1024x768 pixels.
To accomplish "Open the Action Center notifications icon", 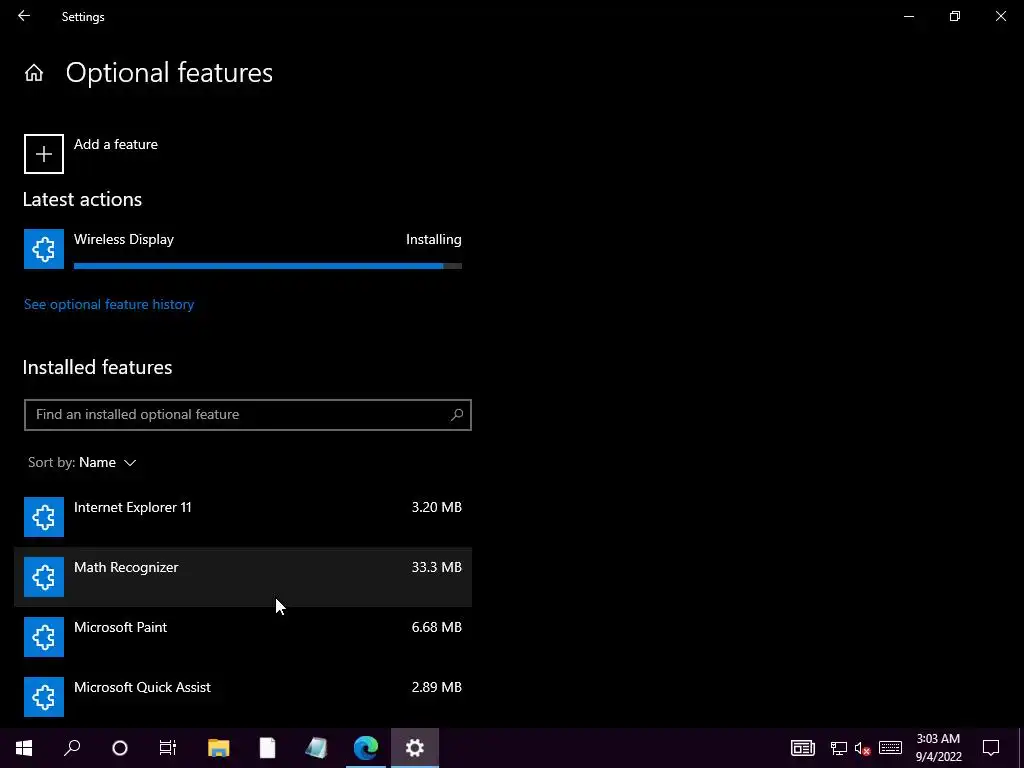I will pos(991,748).
